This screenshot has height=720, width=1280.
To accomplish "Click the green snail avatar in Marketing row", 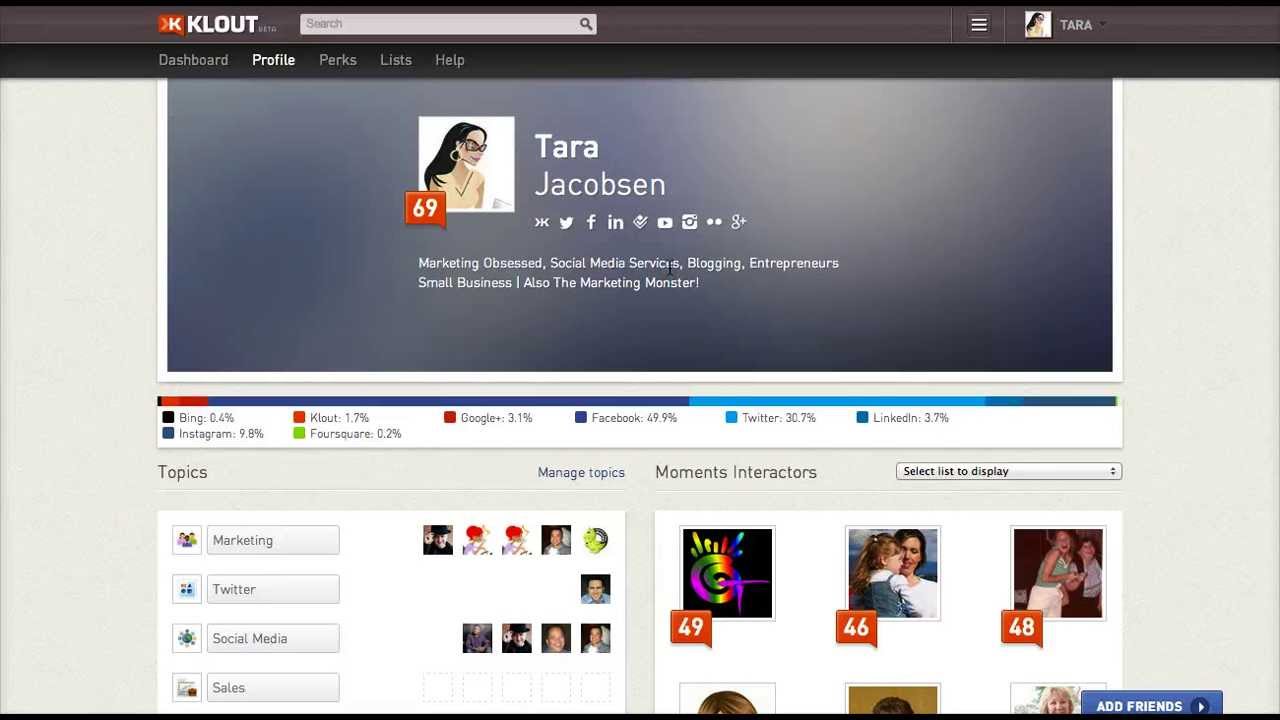I will [595, 540].
